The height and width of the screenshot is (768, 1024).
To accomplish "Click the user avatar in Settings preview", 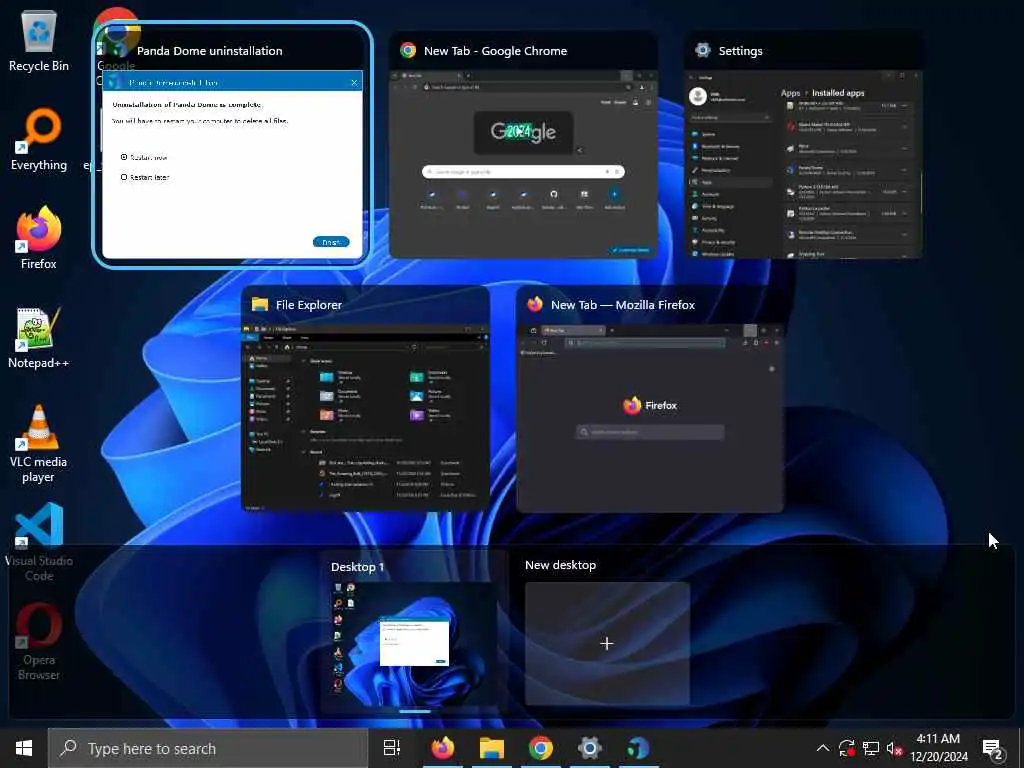I will (697, 97).
